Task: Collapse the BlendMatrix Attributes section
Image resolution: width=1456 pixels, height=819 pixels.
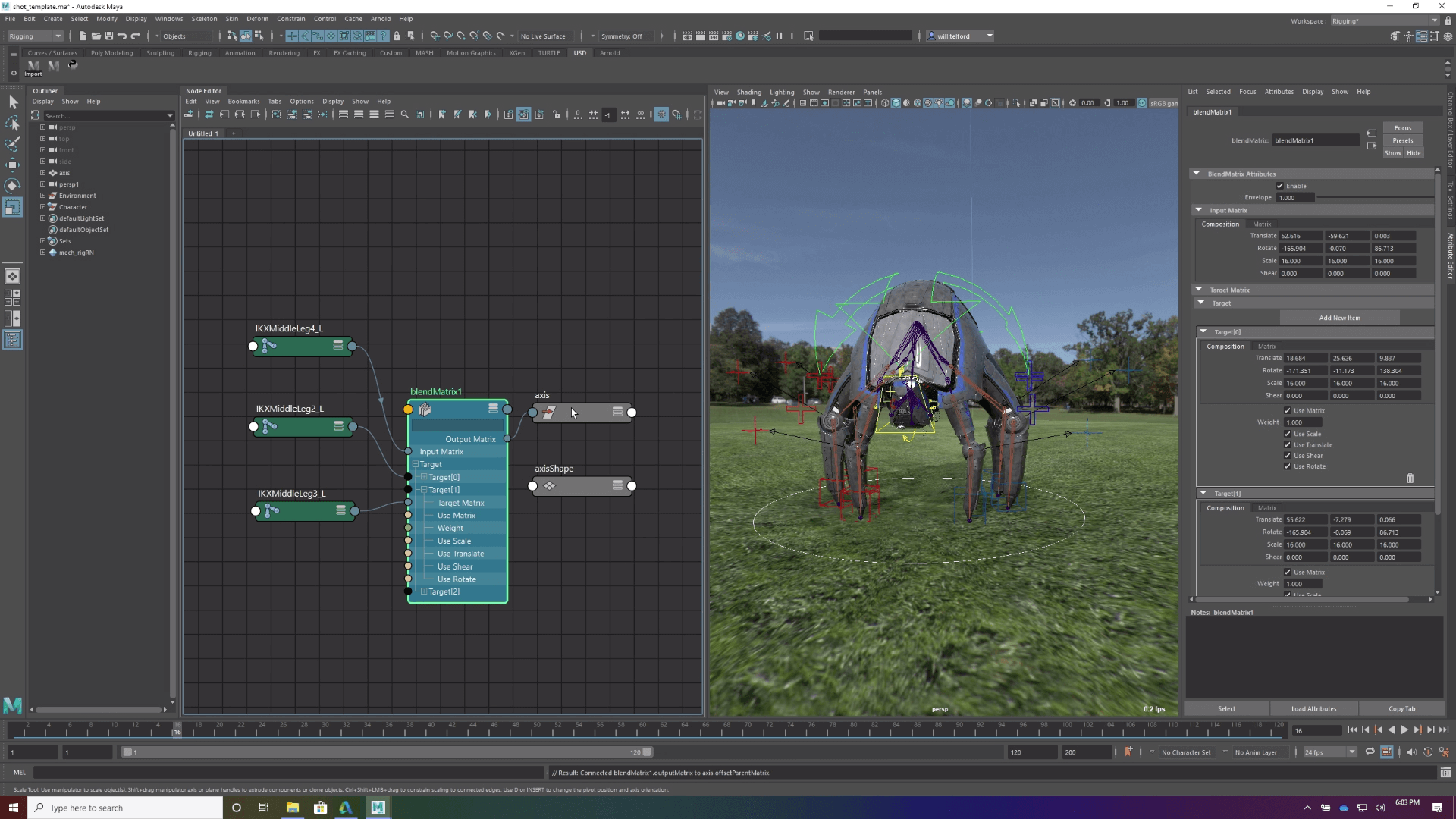Action: pos(1197,174)
